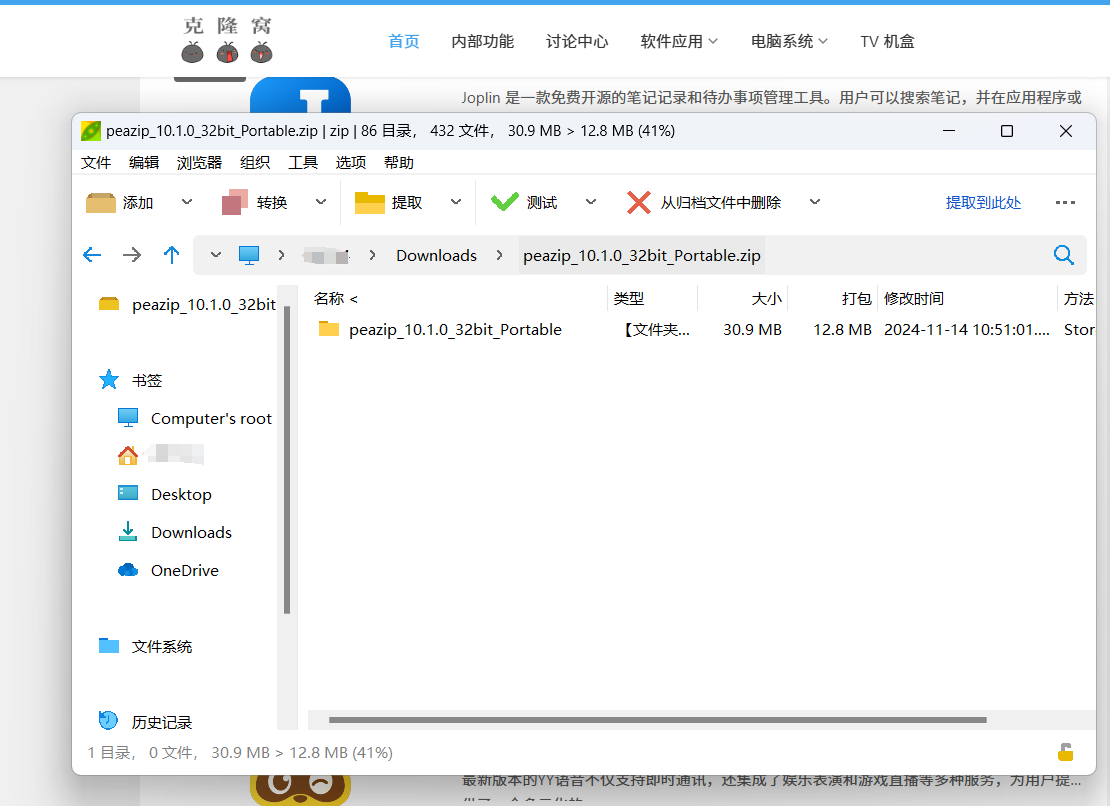Click the Add archive box icon
This screenshot has width=1110, height=806.
click(x=101, y=203)
